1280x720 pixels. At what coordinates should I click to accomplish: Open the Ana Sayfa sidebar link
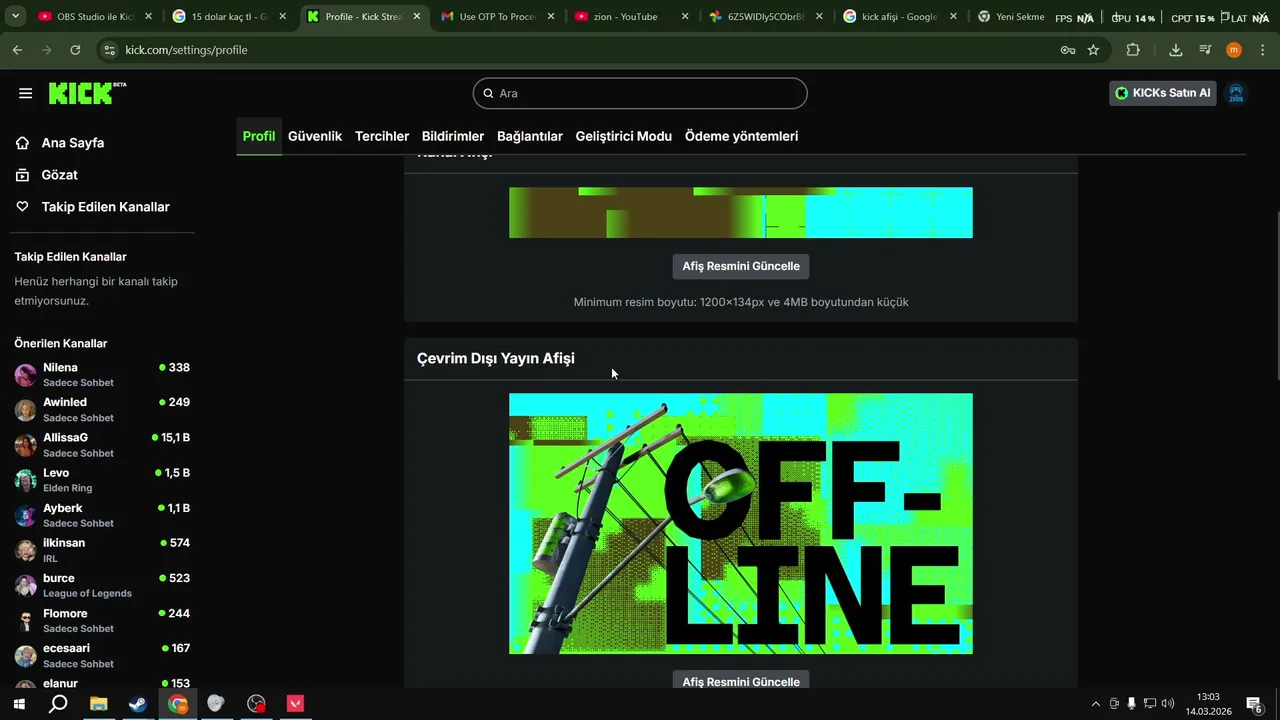72,143
